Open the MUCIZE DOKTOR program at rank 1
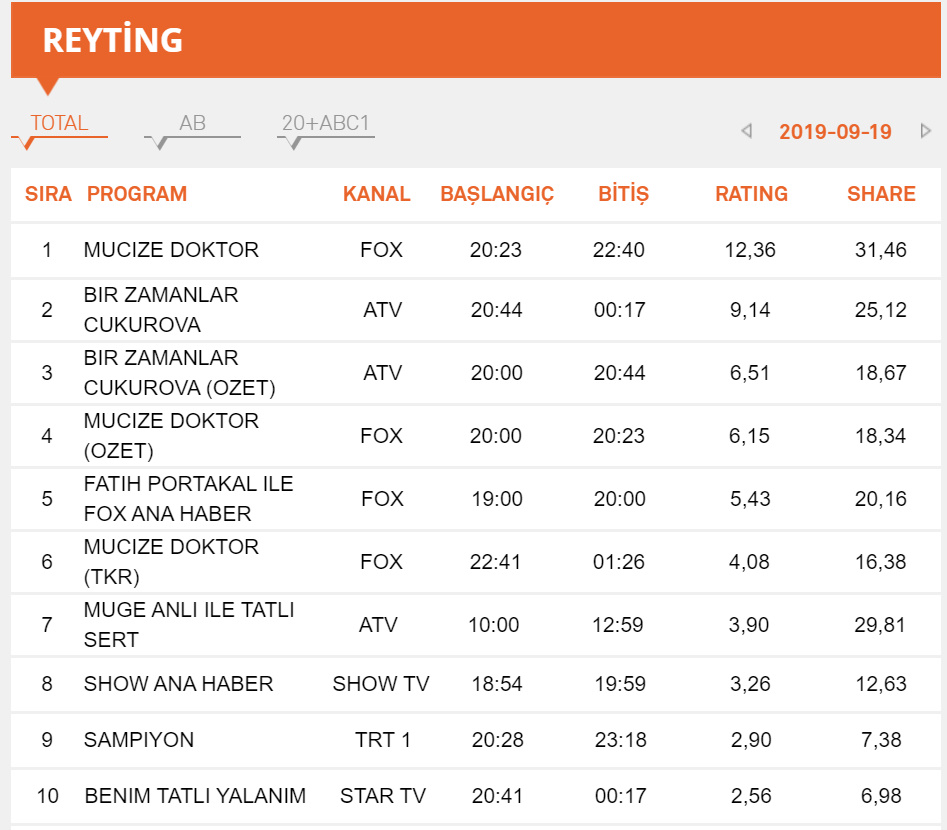The image size is (947, 830). coord(171,250)
